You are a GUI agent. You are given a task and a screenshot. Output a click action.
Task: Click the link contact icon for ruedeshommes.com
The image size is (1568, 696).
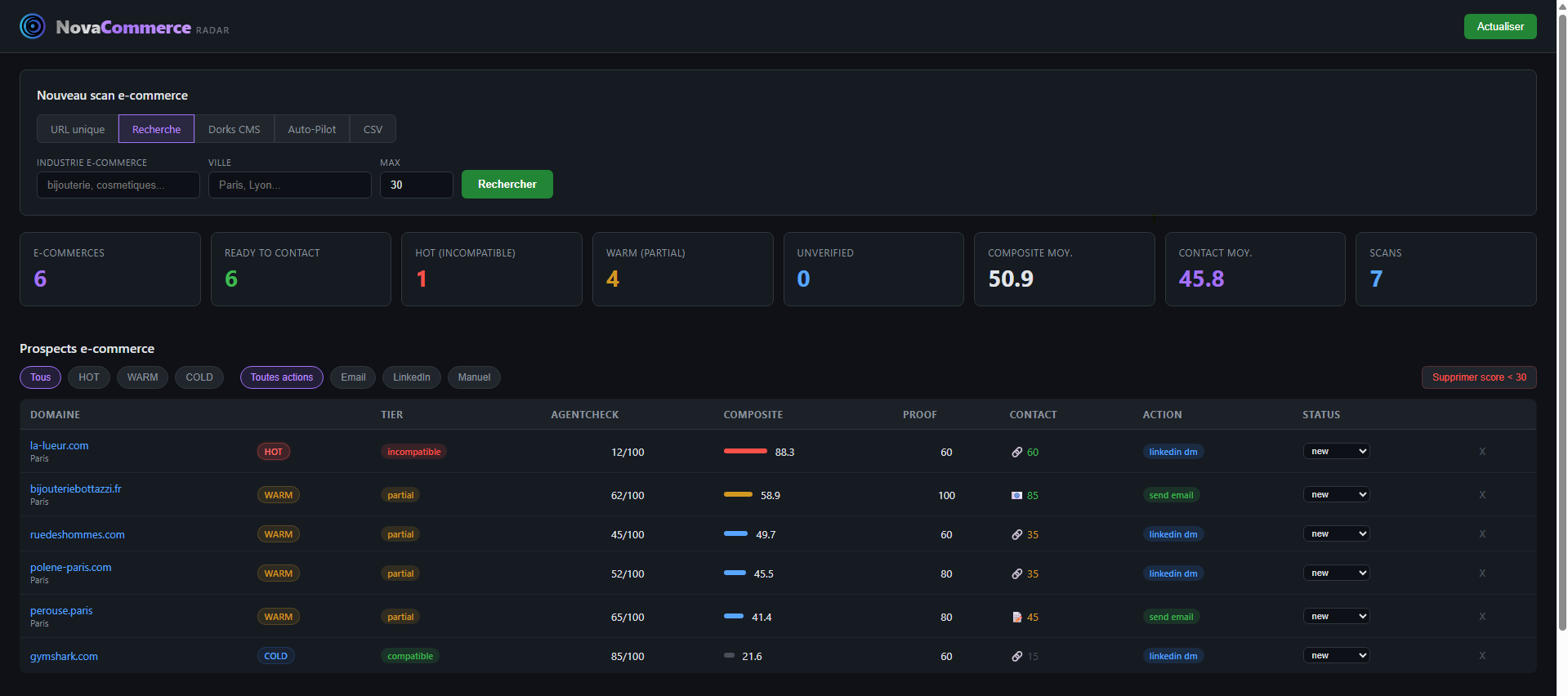point(1017,534)
